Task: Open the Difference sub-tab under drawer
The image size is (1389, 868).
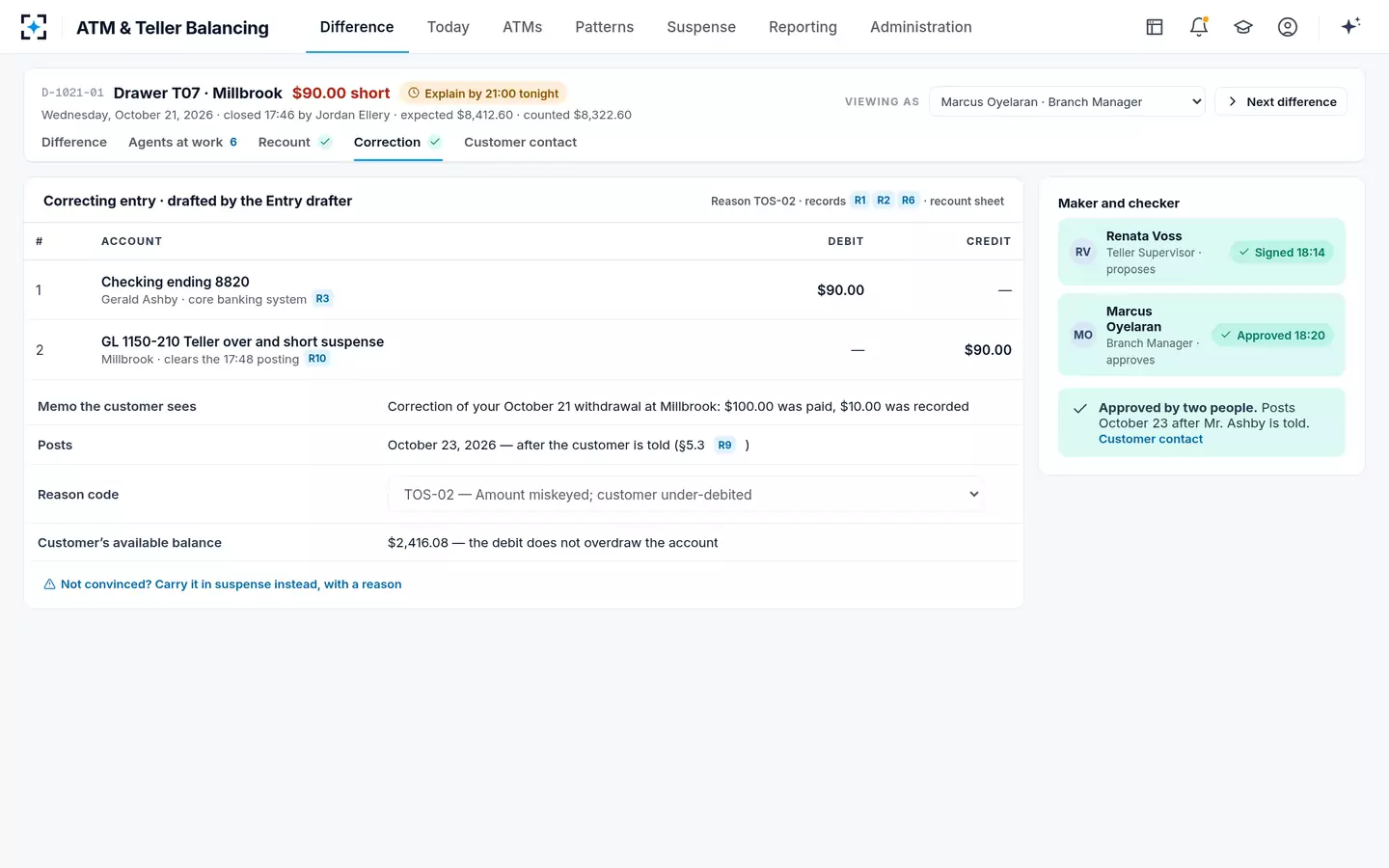Action: tap(74, 142)
